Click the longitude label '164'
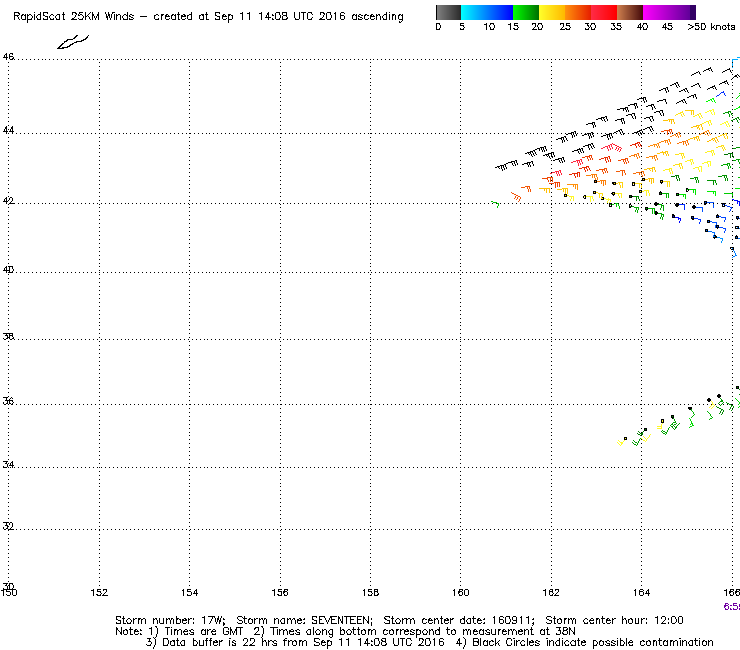 pyautogui.click(x=641, y=592)
